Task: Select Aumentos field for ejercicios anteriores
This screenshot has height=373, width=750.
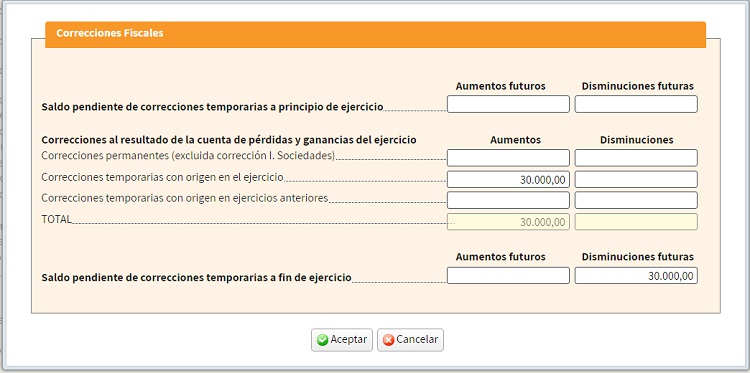Action: click(x=508, y=200)
